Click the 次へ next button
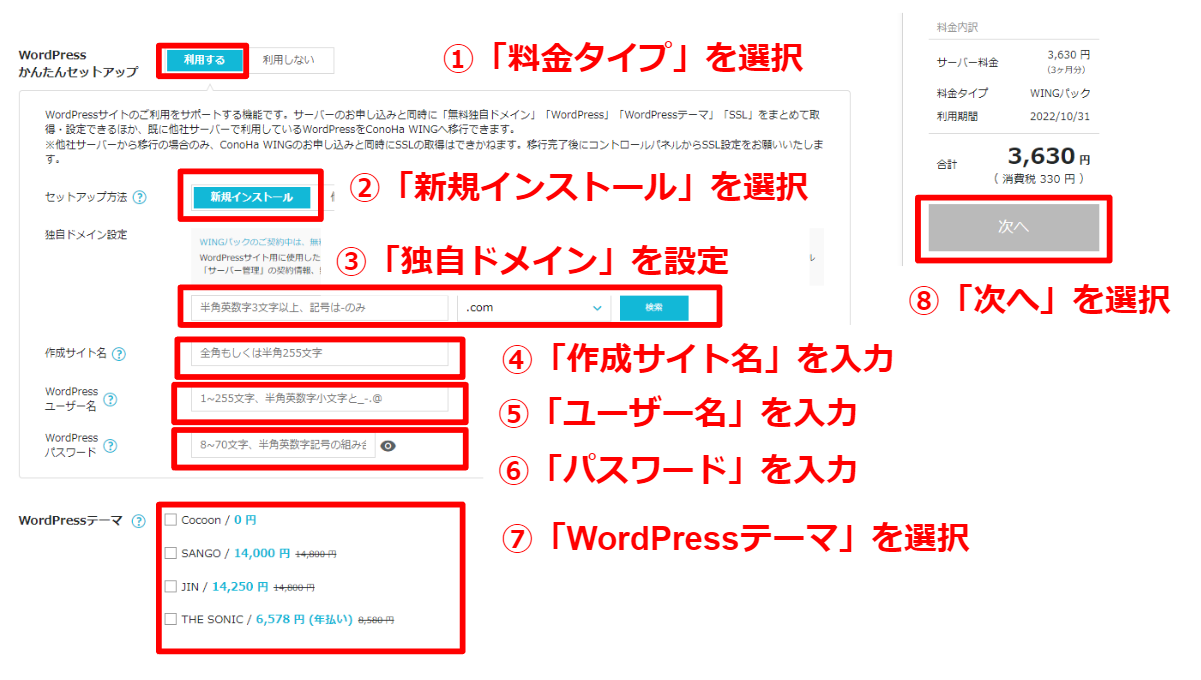Screen dimensions: 1201x680 pyautogui.click(x=1013, y=227)
